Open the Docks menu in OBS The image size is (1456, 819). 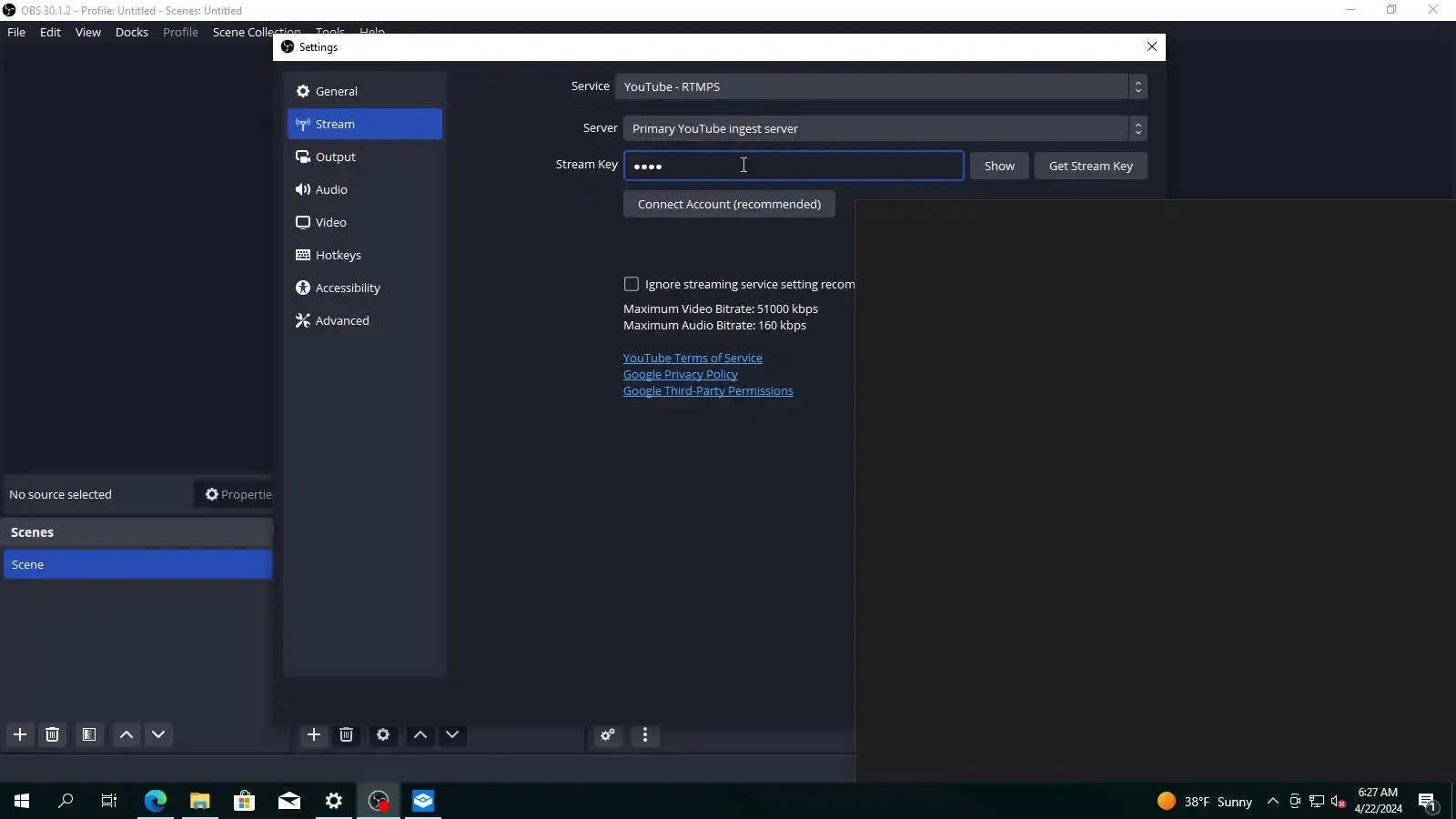[132, 32]
